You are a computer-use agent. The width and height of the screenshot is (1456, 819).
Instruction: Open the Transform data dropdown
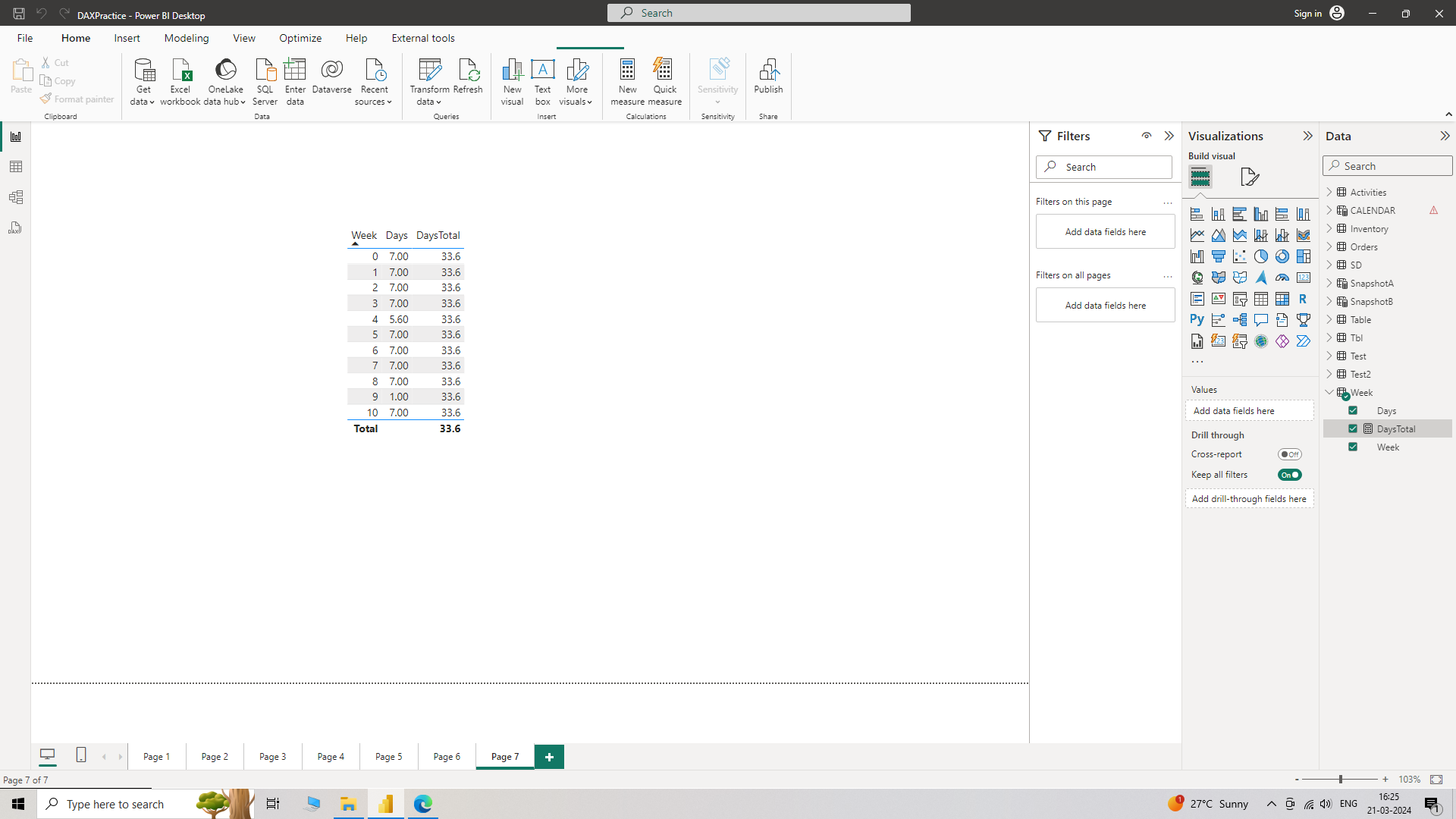click(429, 82)
